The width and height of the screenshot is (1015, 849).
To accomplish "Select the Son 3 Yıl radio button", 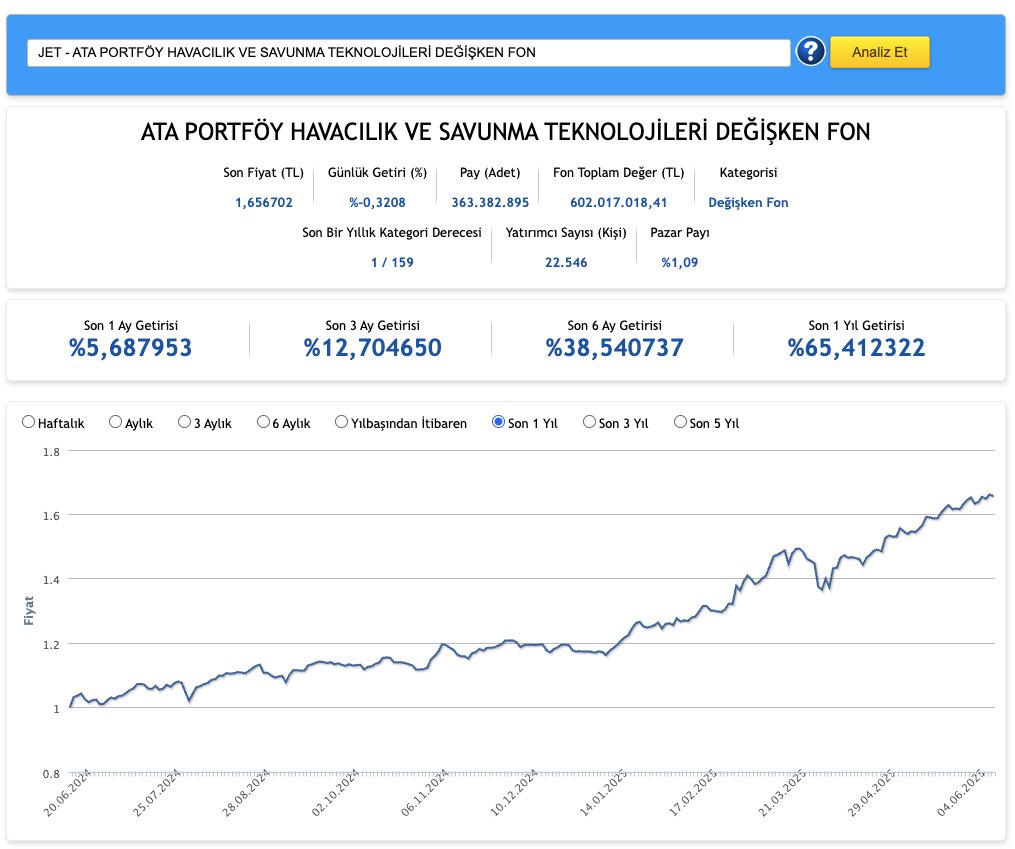I will (589, 422).
